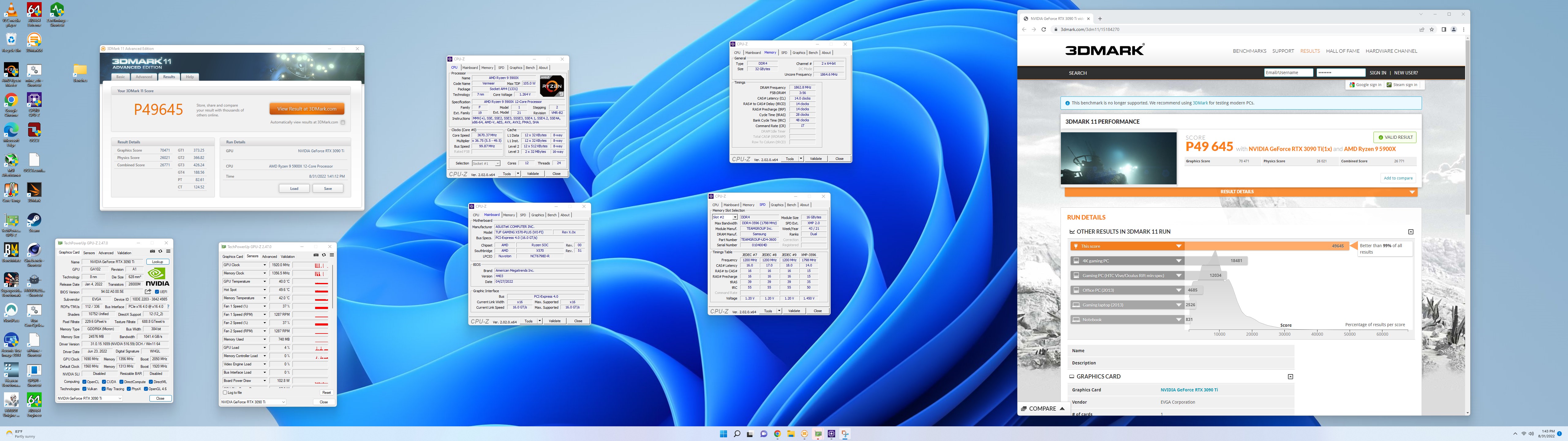Reload the 3dmark.com page

[1043, 29]
